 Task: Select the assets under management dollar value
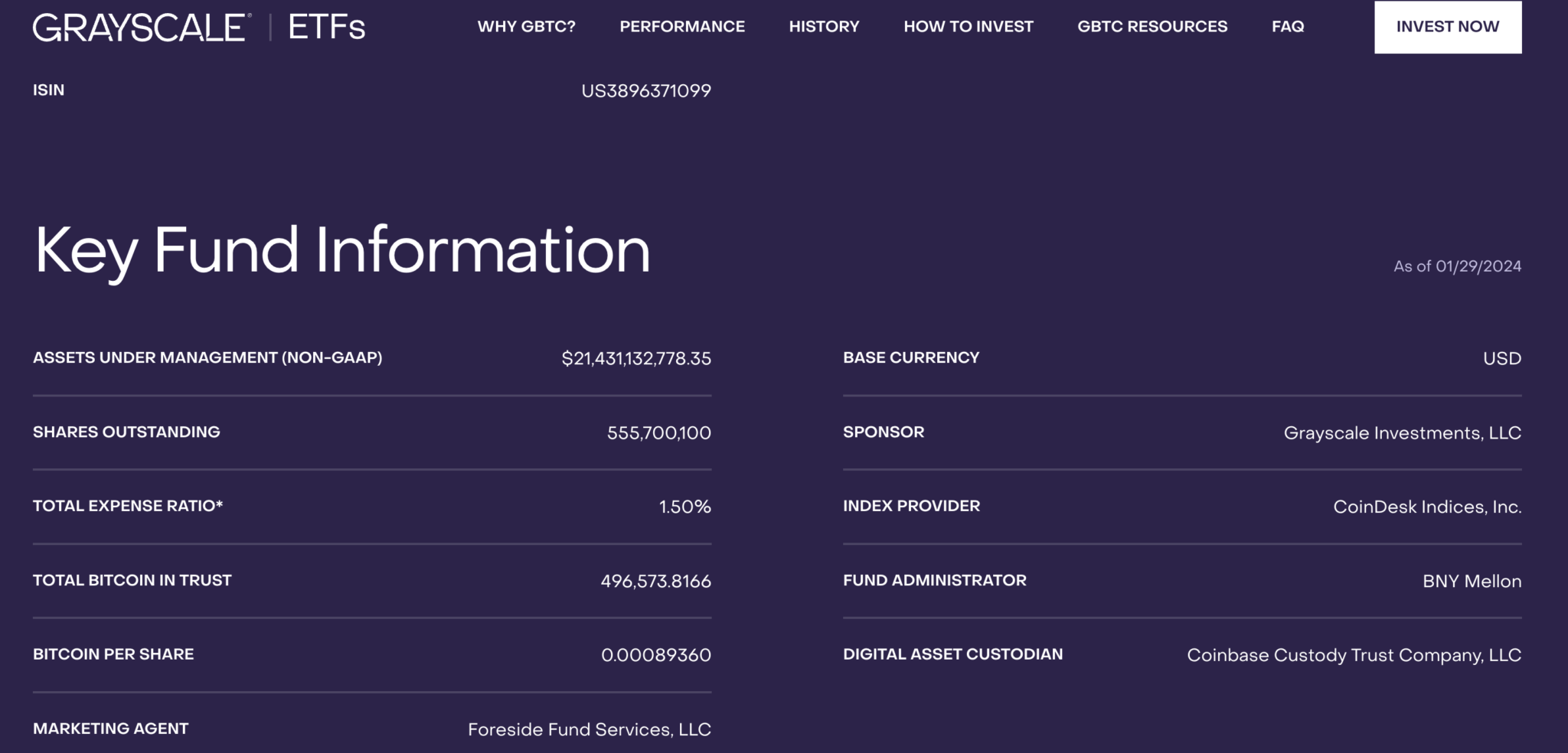click(x=635, y=358)
